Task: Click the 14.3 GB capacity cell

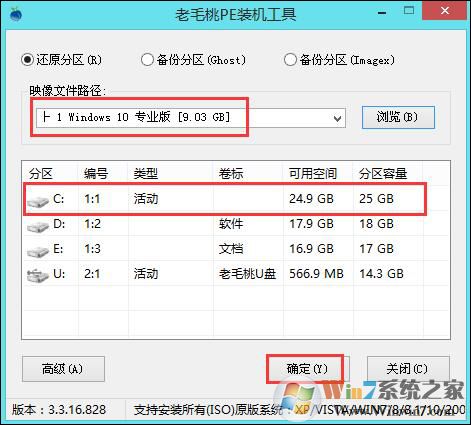Action: (x=381, y=274)
